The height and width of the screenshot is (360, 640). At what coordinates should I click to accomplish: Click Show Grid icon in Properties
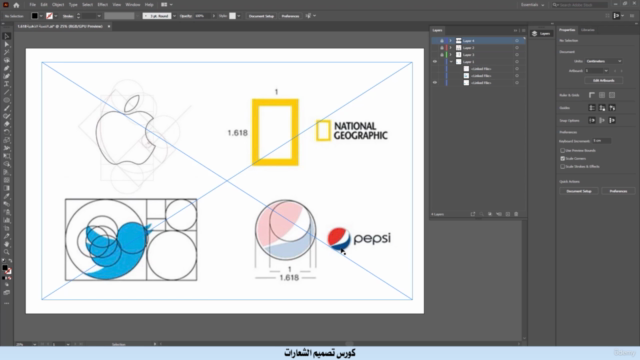602,95
